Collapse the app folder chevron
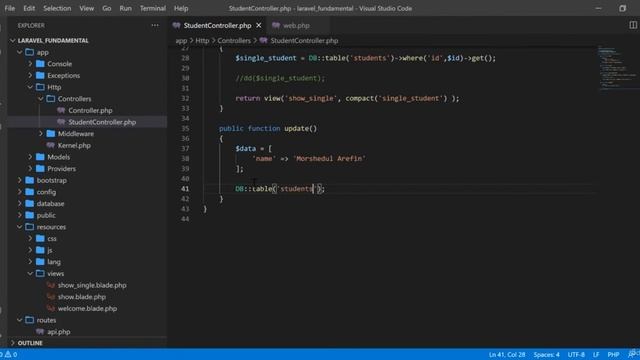Image resolution: width=640 pixels, height=360 pixels. (20, 52)
